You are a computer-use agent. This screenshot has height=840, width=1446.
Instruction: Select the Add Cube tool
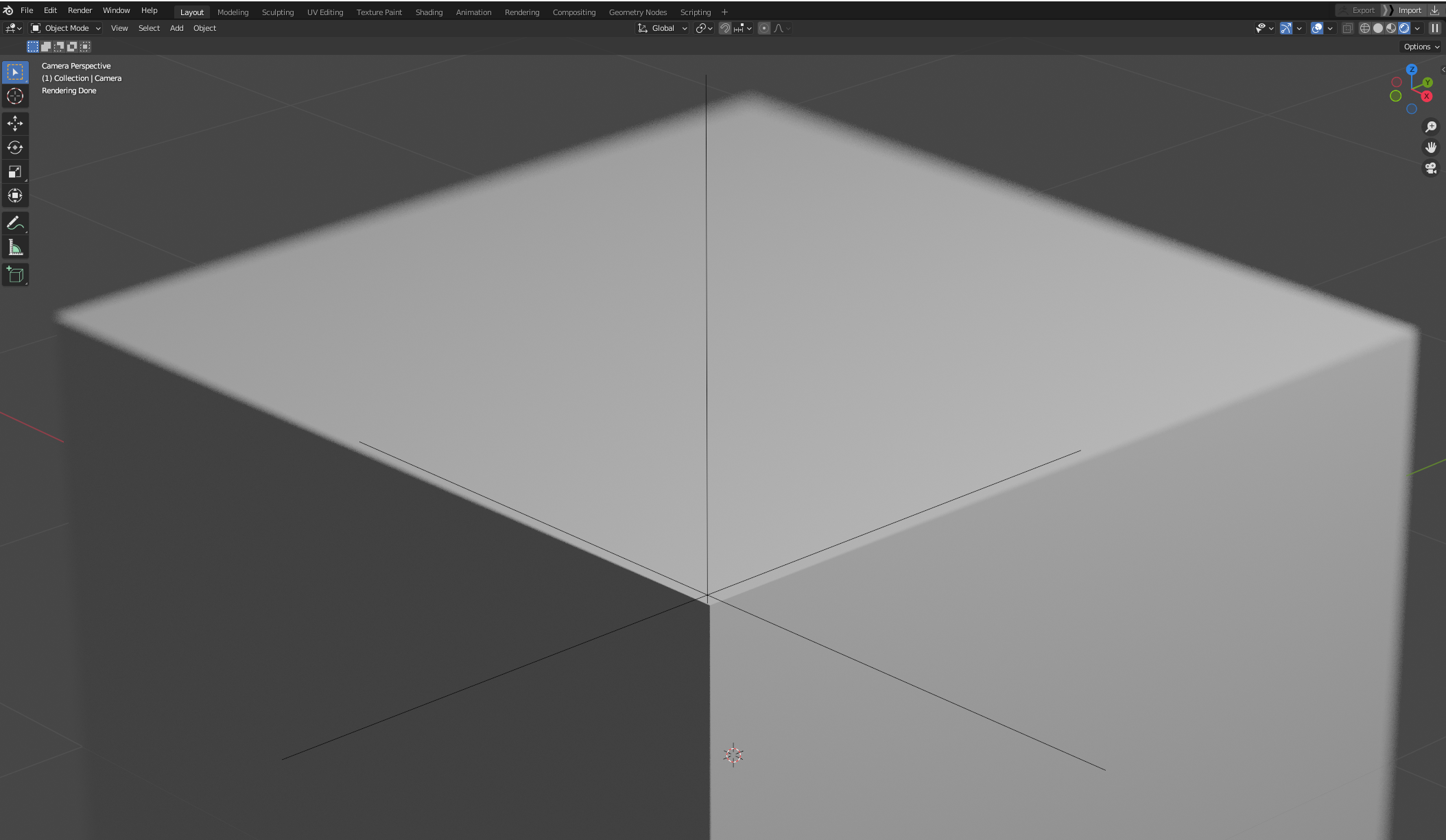pyautogui.click(x=15, y=275)
